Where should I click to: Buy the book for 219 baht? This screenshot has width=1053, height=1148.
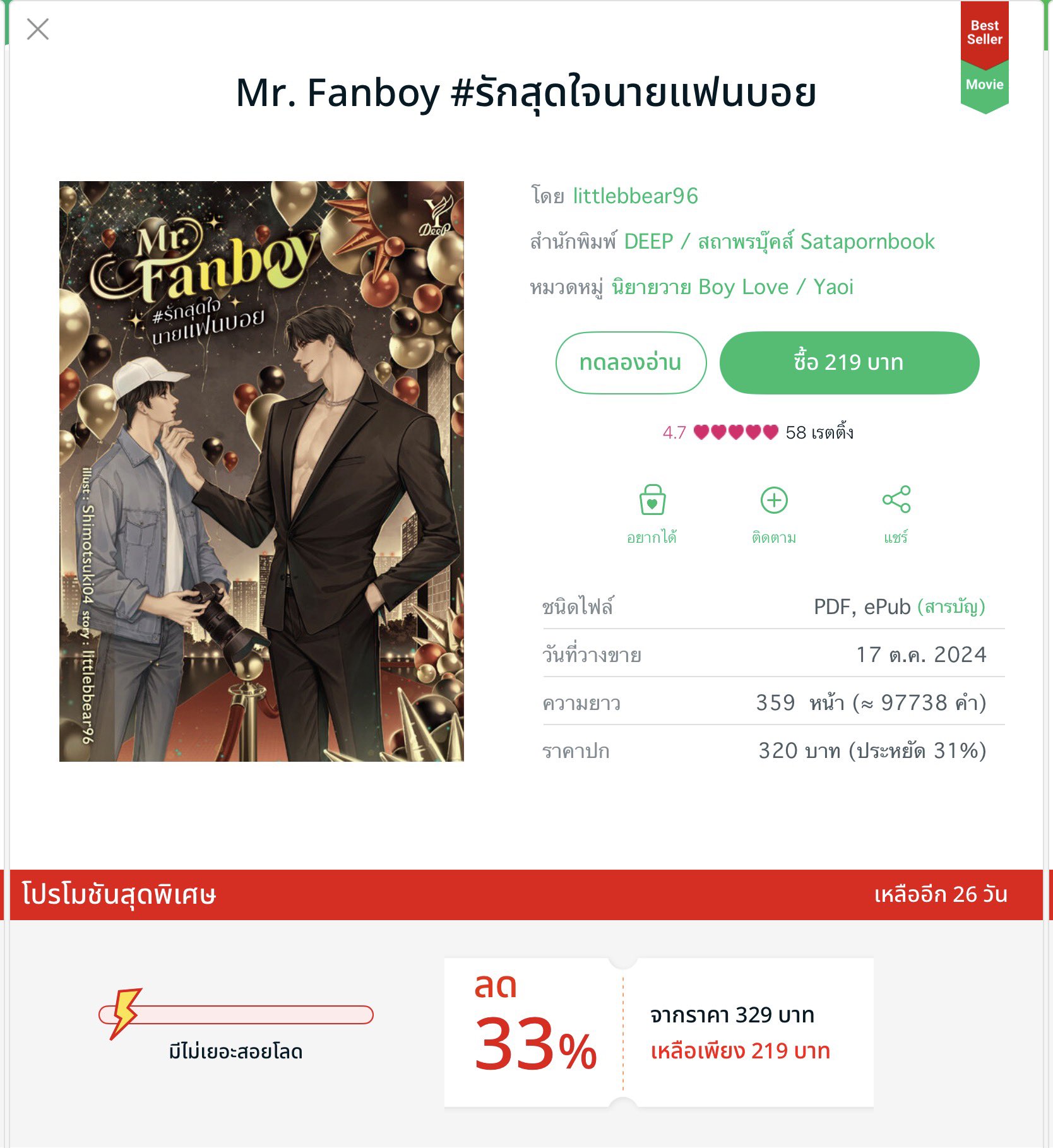[849, 363]
